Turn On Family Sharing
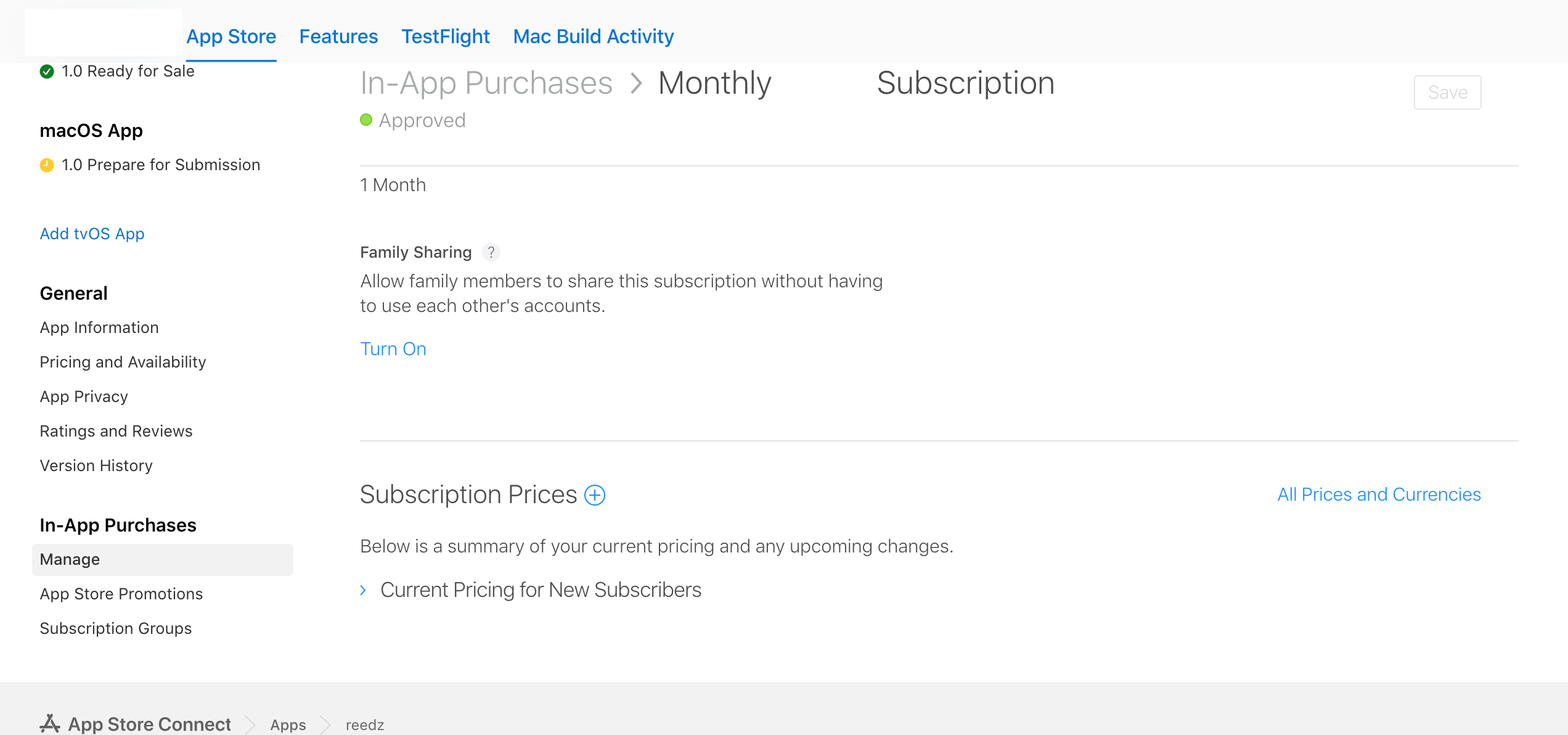 point(393,349)
